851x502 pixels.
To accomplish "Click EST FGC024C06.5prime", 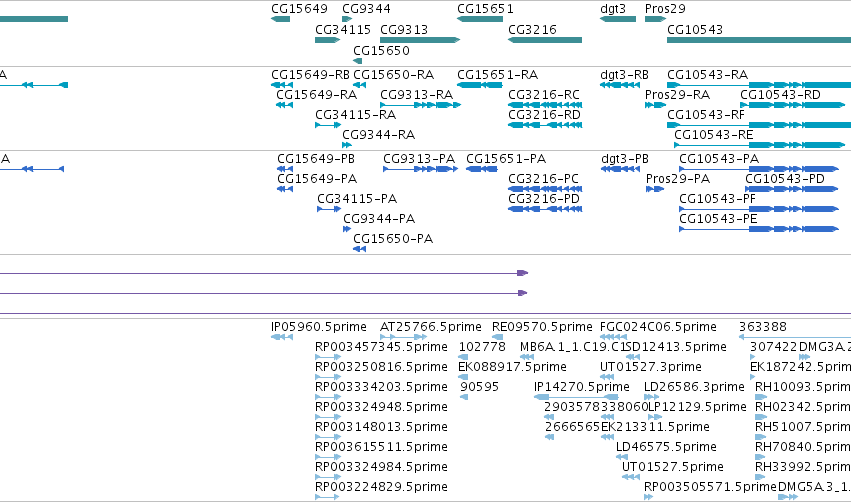I will (x=613, y=337).
